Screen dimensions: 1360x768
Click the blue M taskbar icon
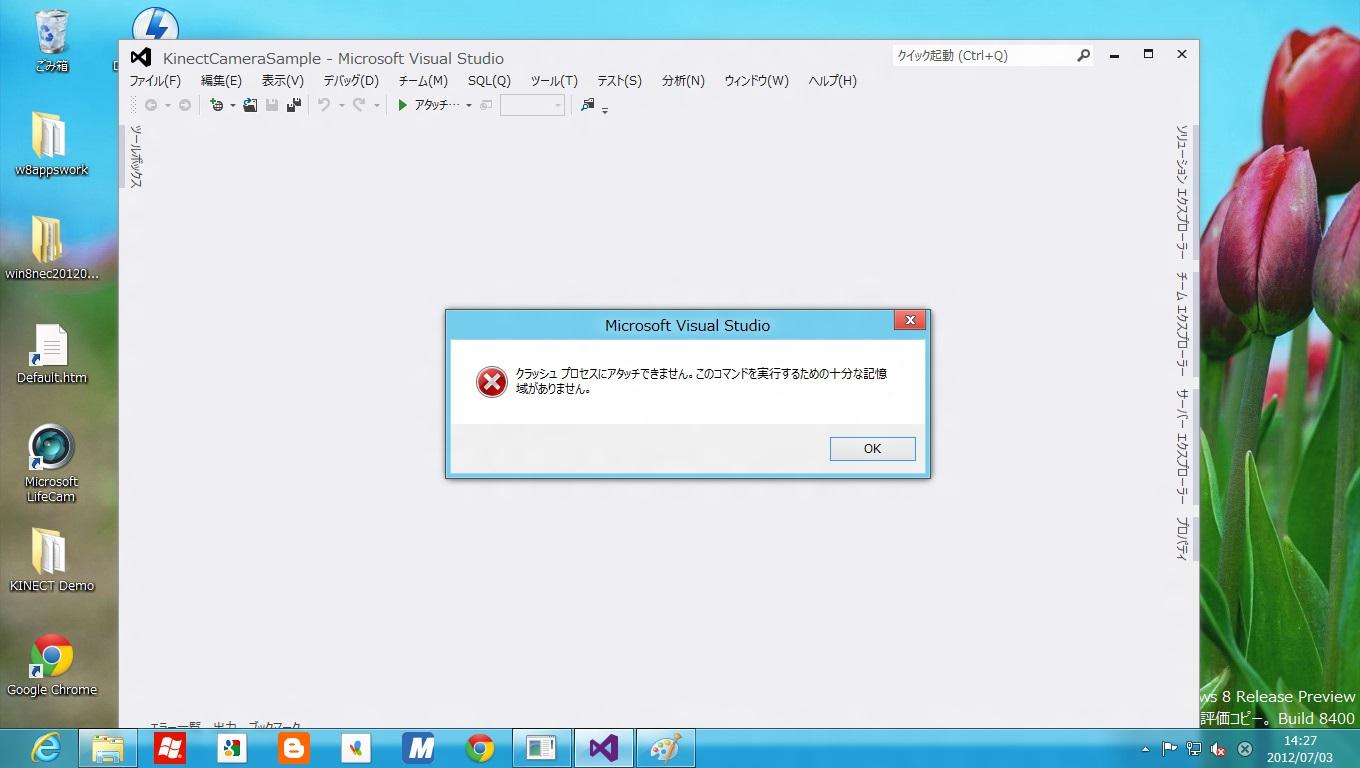click(418, 748)
